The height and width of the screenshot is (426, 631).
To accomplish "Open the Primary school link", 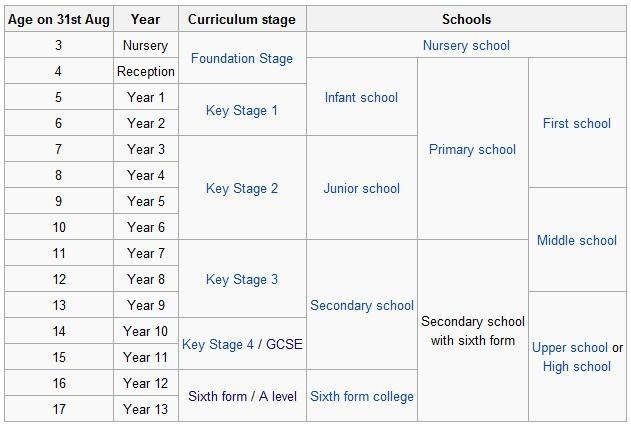I will coord(472,149).
